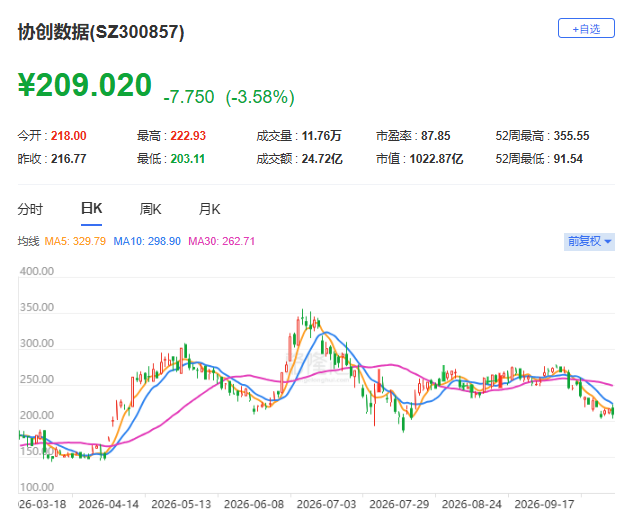The width and height of the screenshot is (632, 515).
Task: Click y-axis label 250.00
Action: pos(37,380)
